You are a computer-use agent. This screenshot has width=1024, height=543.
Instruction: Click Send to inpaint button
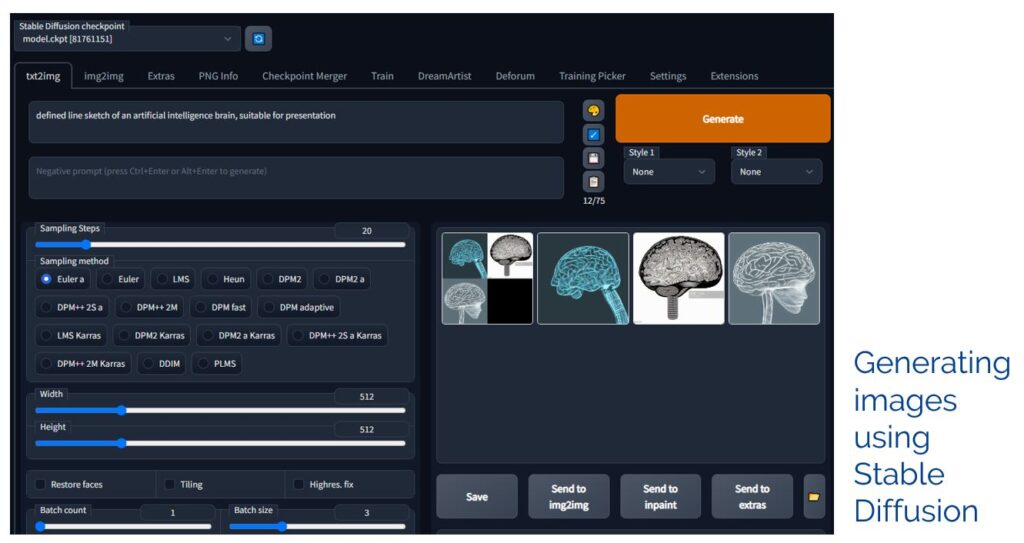[x=660, y=497]
